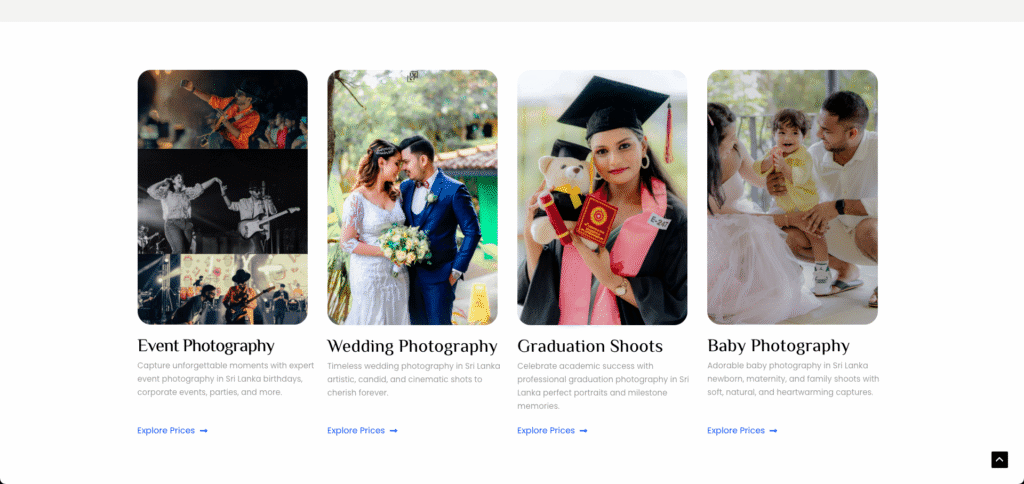1024x484 pixels.
Task: Open Explore Prices under Wedding Photography
Action: 362,430
